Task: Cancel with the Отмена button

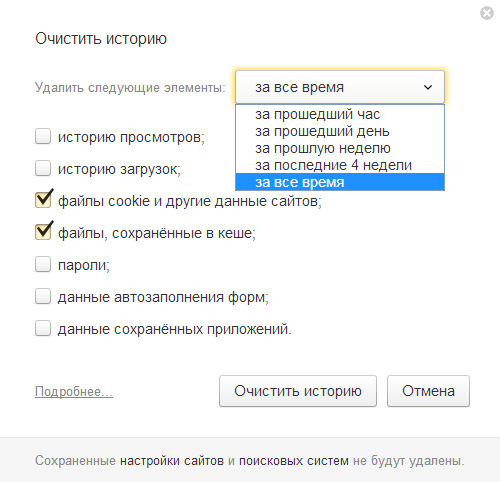Action: coord(428,391)
